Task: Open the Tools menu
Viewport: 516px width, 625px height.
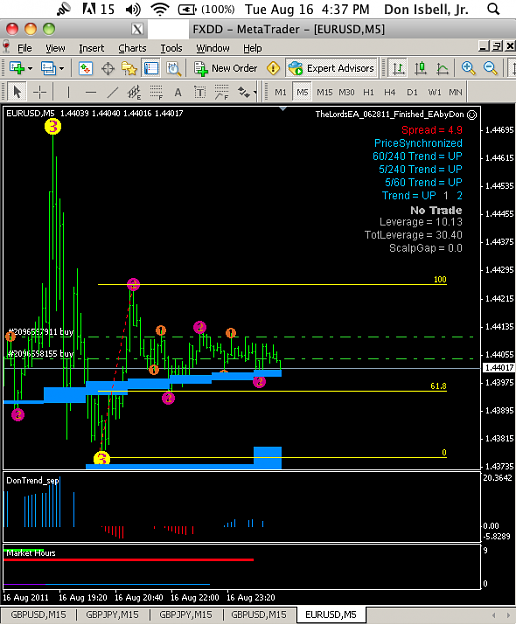Action: [171, 48]
